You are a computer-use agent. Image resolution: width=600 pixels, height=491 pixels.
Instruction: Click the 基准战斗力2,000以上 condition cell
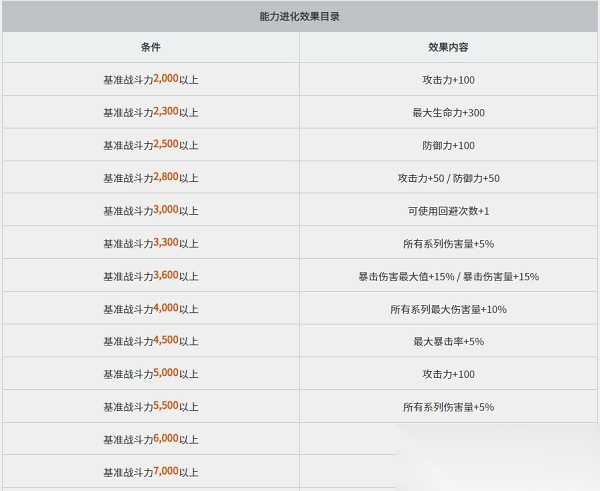[150, 79]
